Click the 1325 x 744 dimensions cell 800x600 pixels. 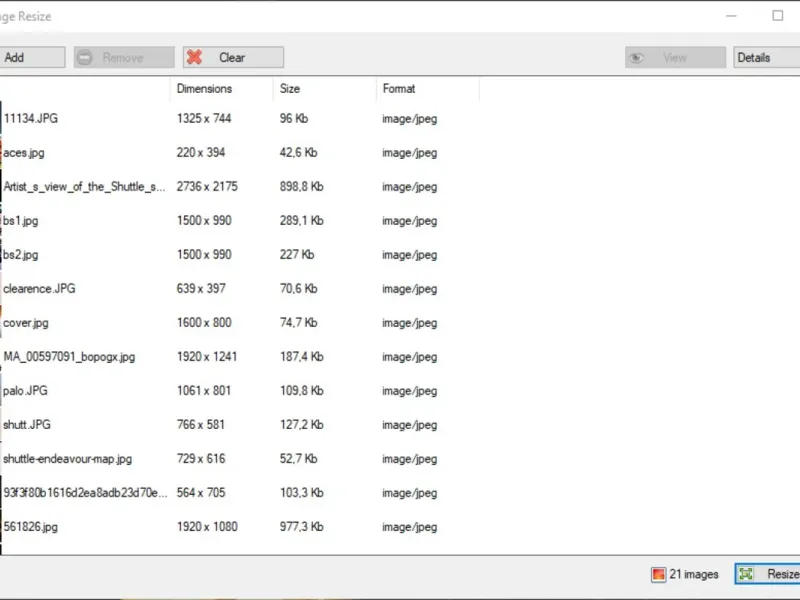pyautogui.click(x=204, y=118)
